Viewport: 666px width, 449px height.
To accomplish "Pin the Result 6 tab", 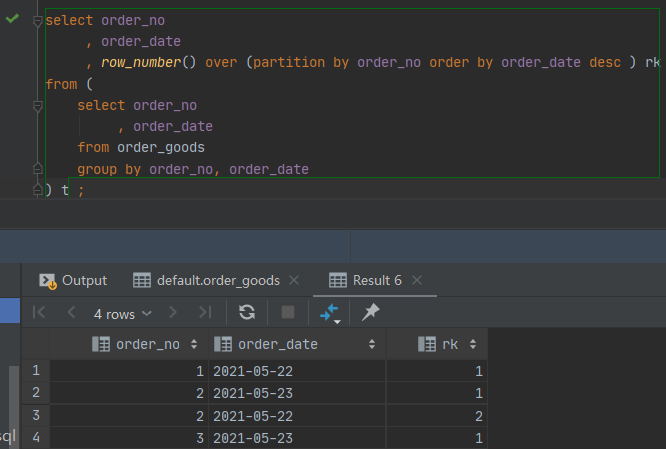I will [x=370, y=312].
